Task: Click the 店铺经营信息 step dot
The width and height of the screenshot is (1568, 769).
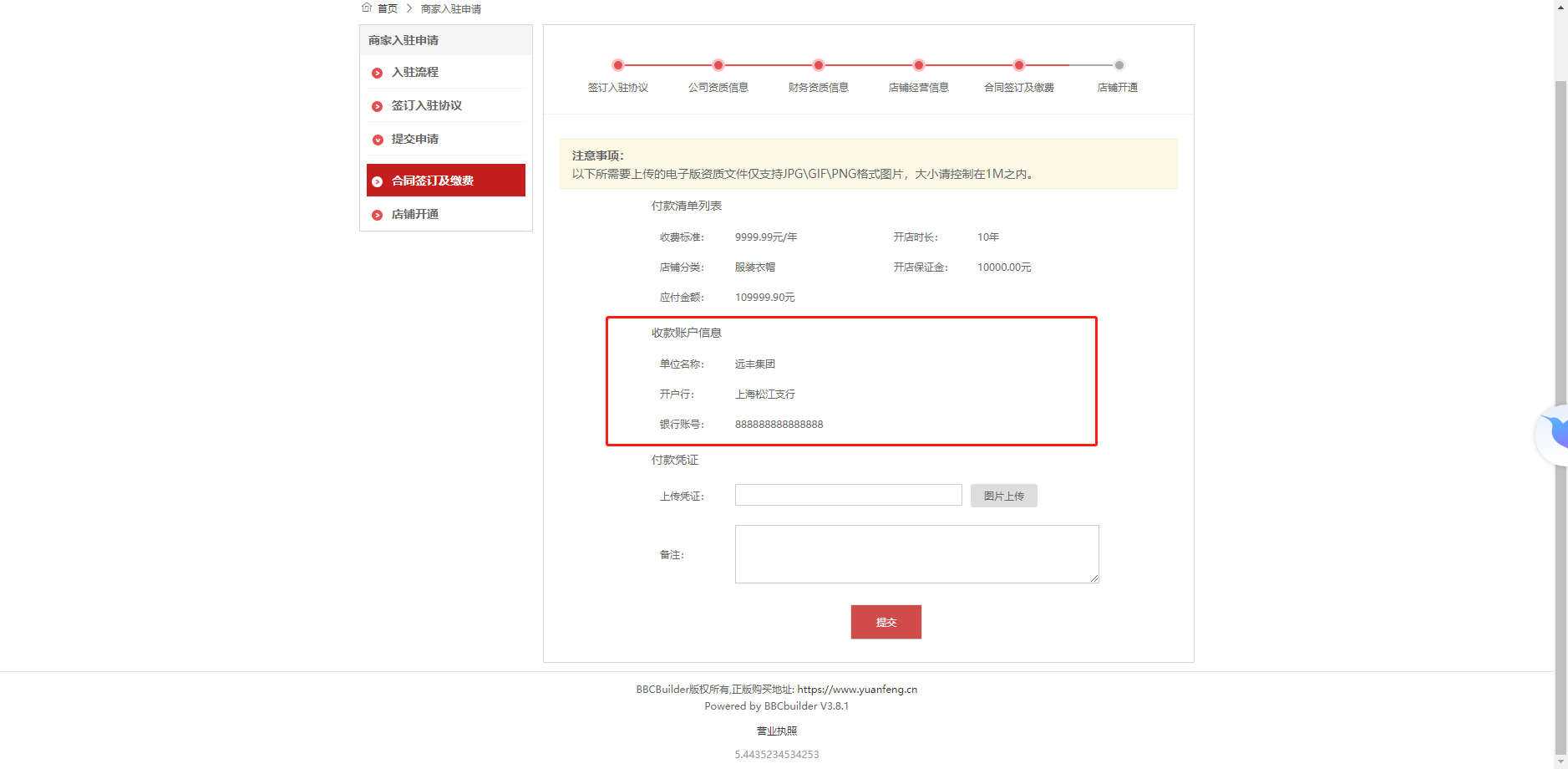Action: (x=919, y=65)
